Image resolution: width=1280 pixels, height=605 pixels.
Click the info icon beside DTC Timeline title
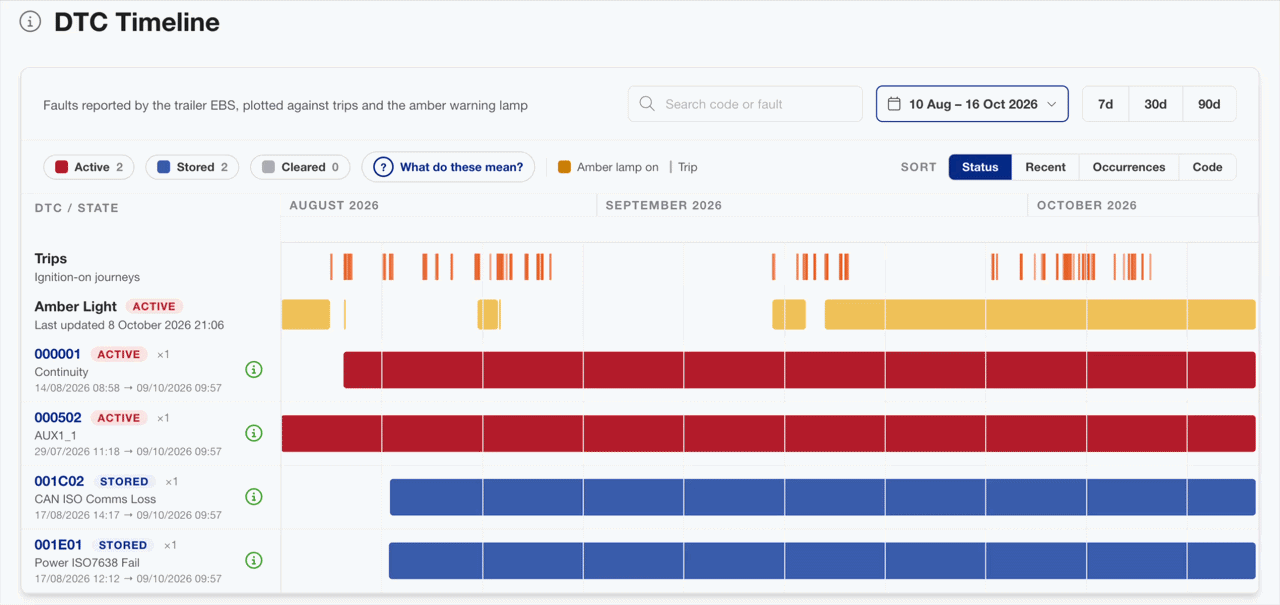pyautogui.click(x=30, y=22)
